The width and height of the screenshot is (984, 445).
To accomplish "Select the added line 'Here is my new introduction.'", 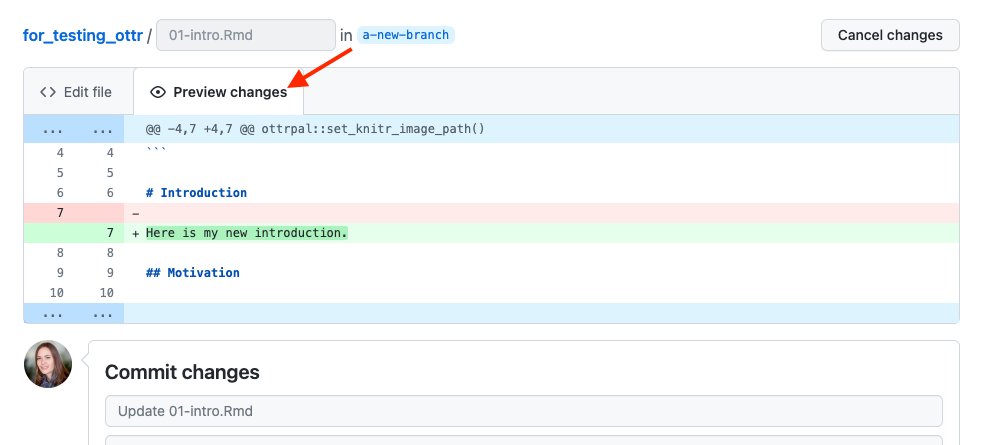I will [247, 233].
